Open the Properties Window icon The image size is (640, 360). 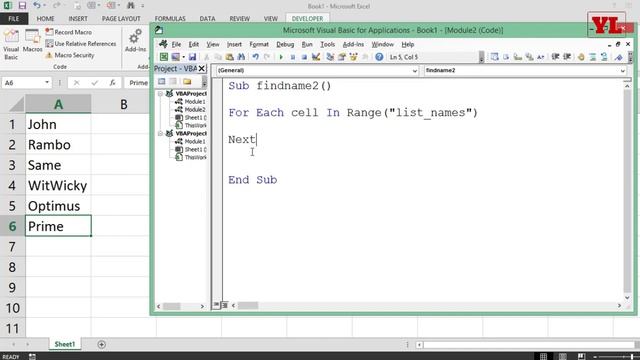tap(342, 57)
